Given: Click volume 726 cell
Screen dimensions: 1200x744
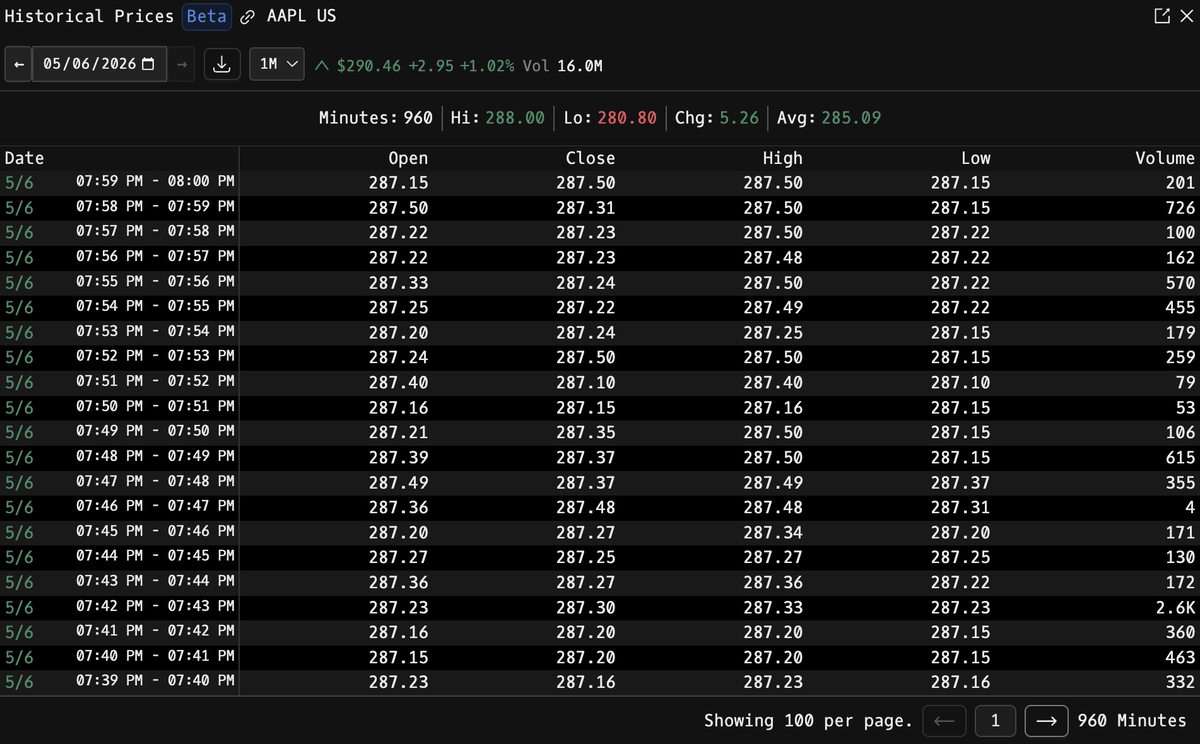Looking at the screenshot, I should (x=1180, y=208).
